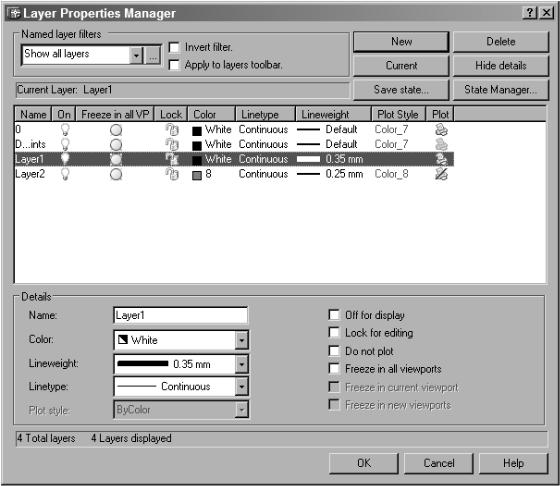Click the question mark help button in title bar
This screenshot has width=560, height=486.
530,13
